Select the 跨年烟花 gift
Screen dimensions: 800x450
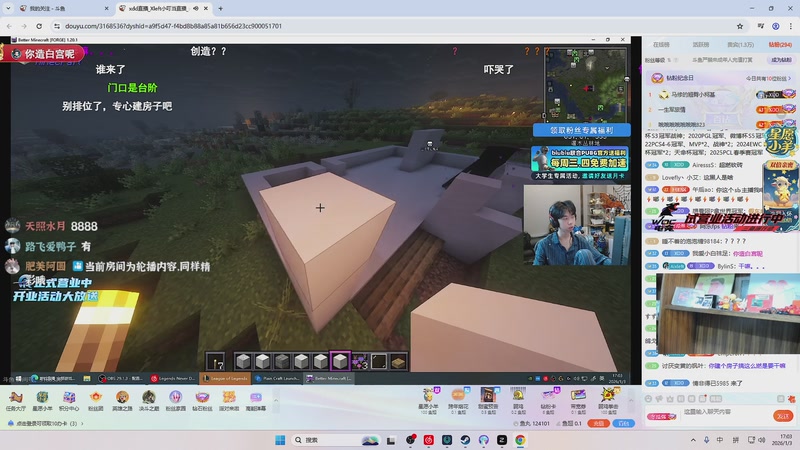pos(458,401)
